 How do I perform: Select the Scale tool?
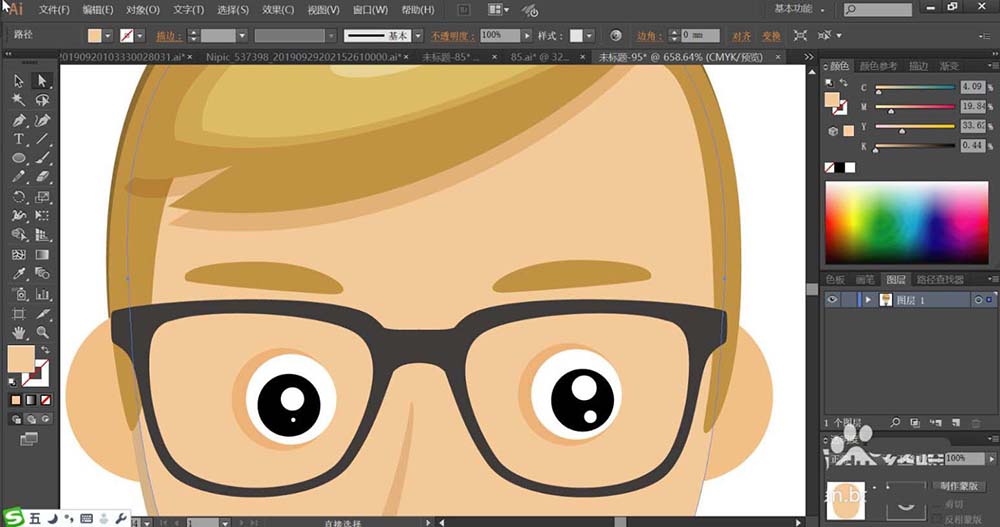point(42,197)
